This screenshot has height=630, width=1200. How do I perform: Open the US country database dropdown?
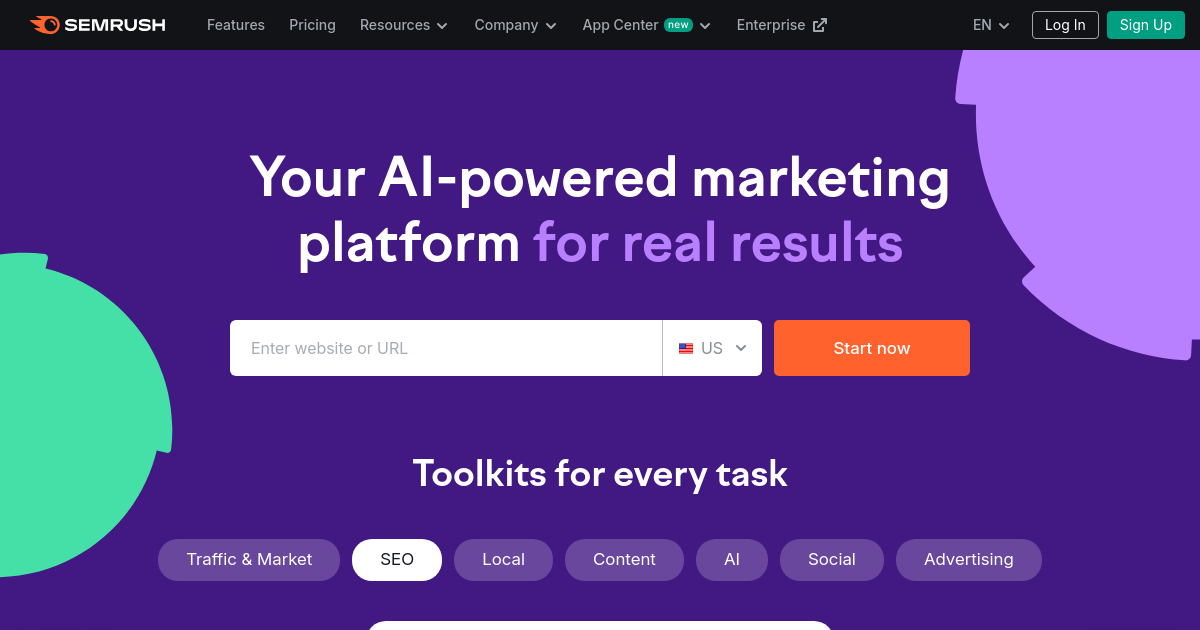tap(712, 348)
